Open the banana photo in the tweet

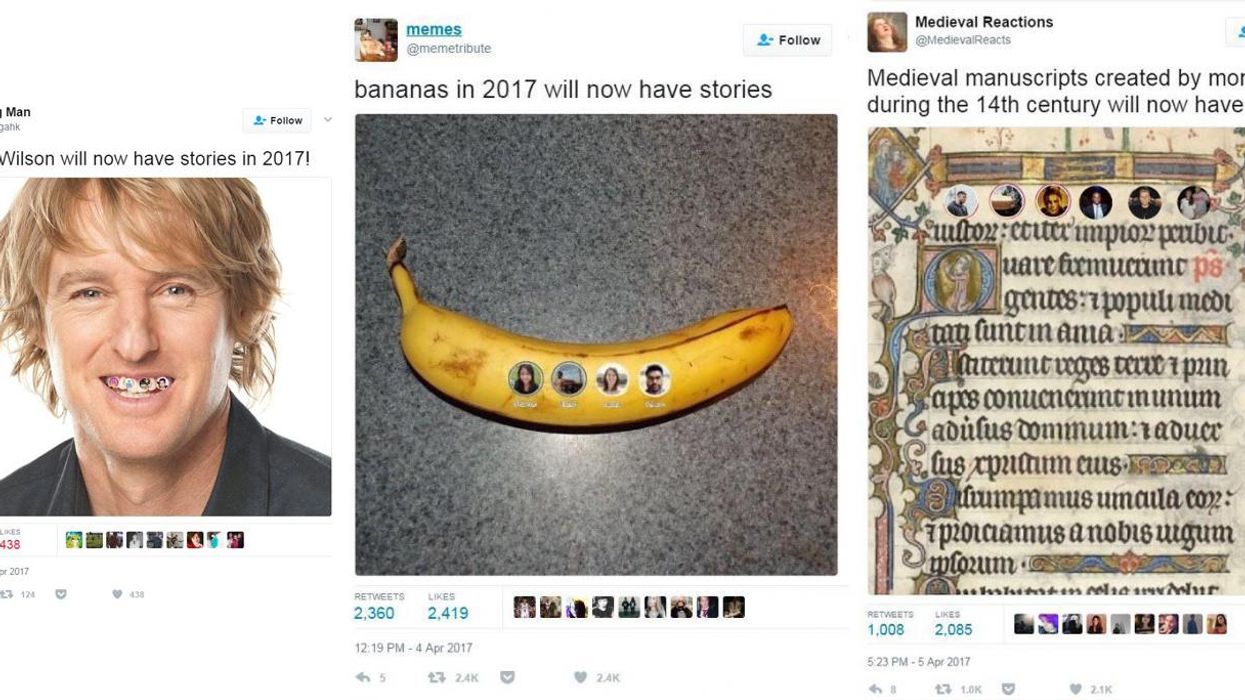596,344
